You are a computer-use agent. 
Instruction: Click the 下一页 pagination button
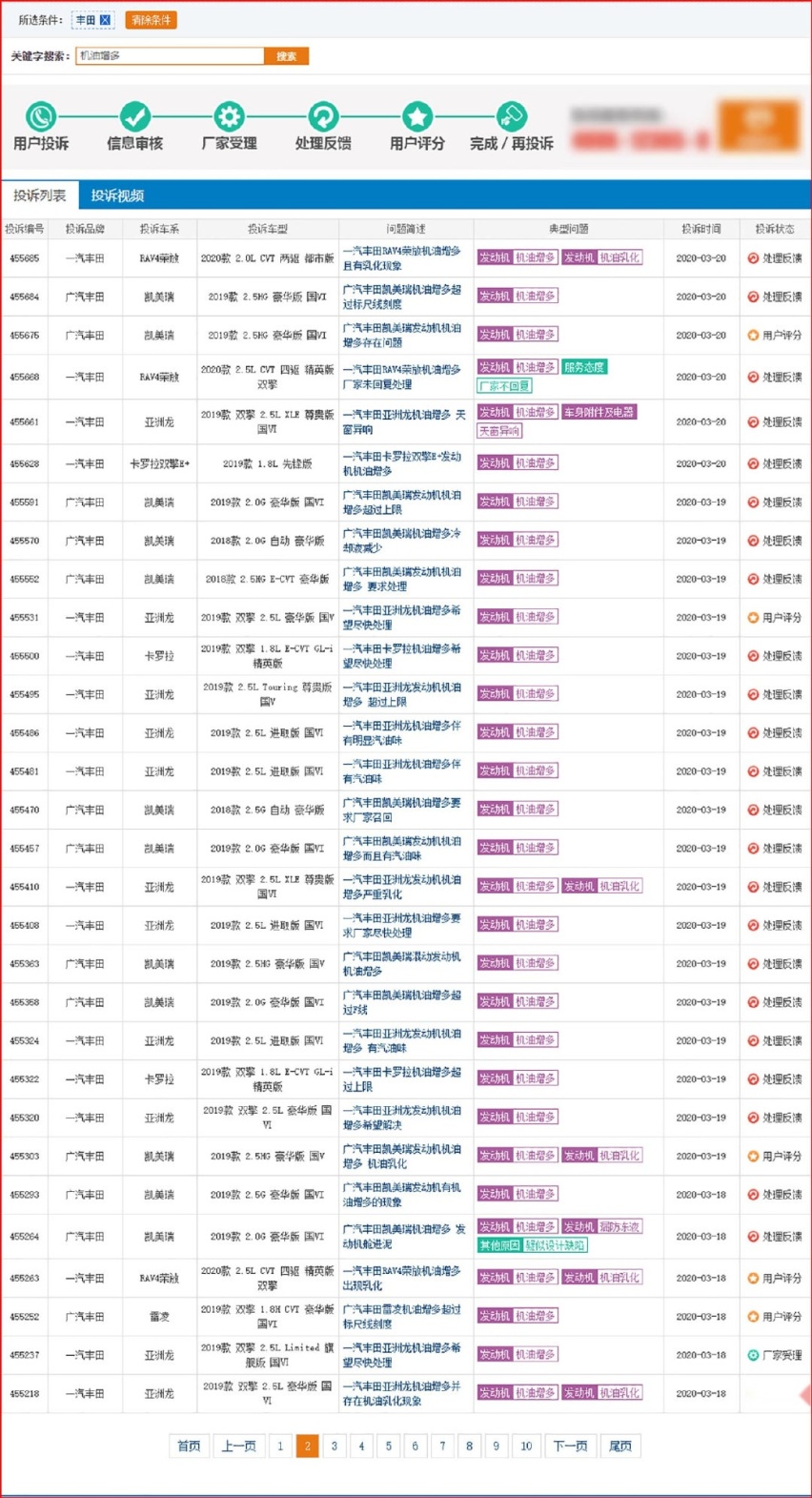570,1446
